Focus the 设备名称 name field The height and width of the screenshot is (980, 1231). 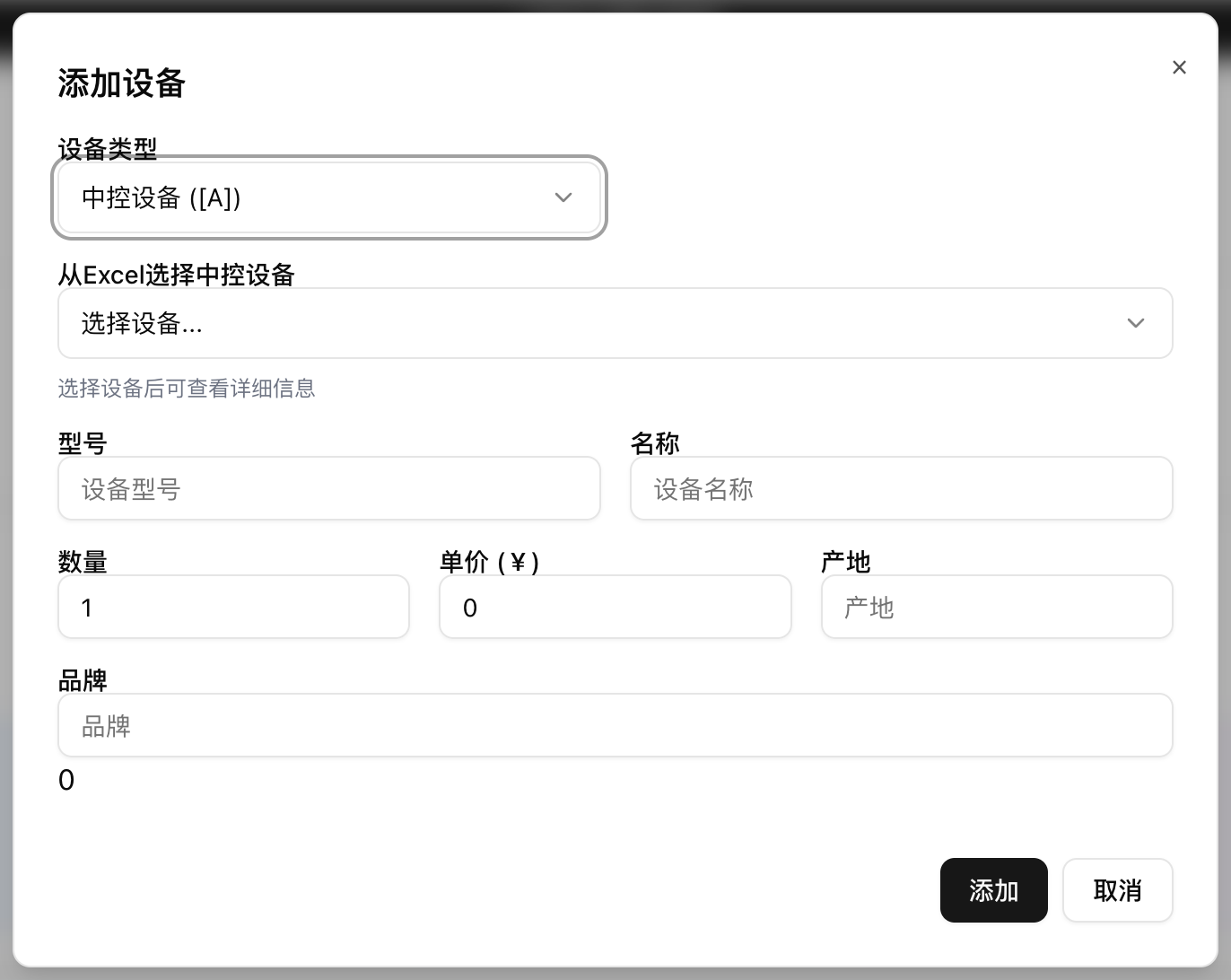click(901, 488)
